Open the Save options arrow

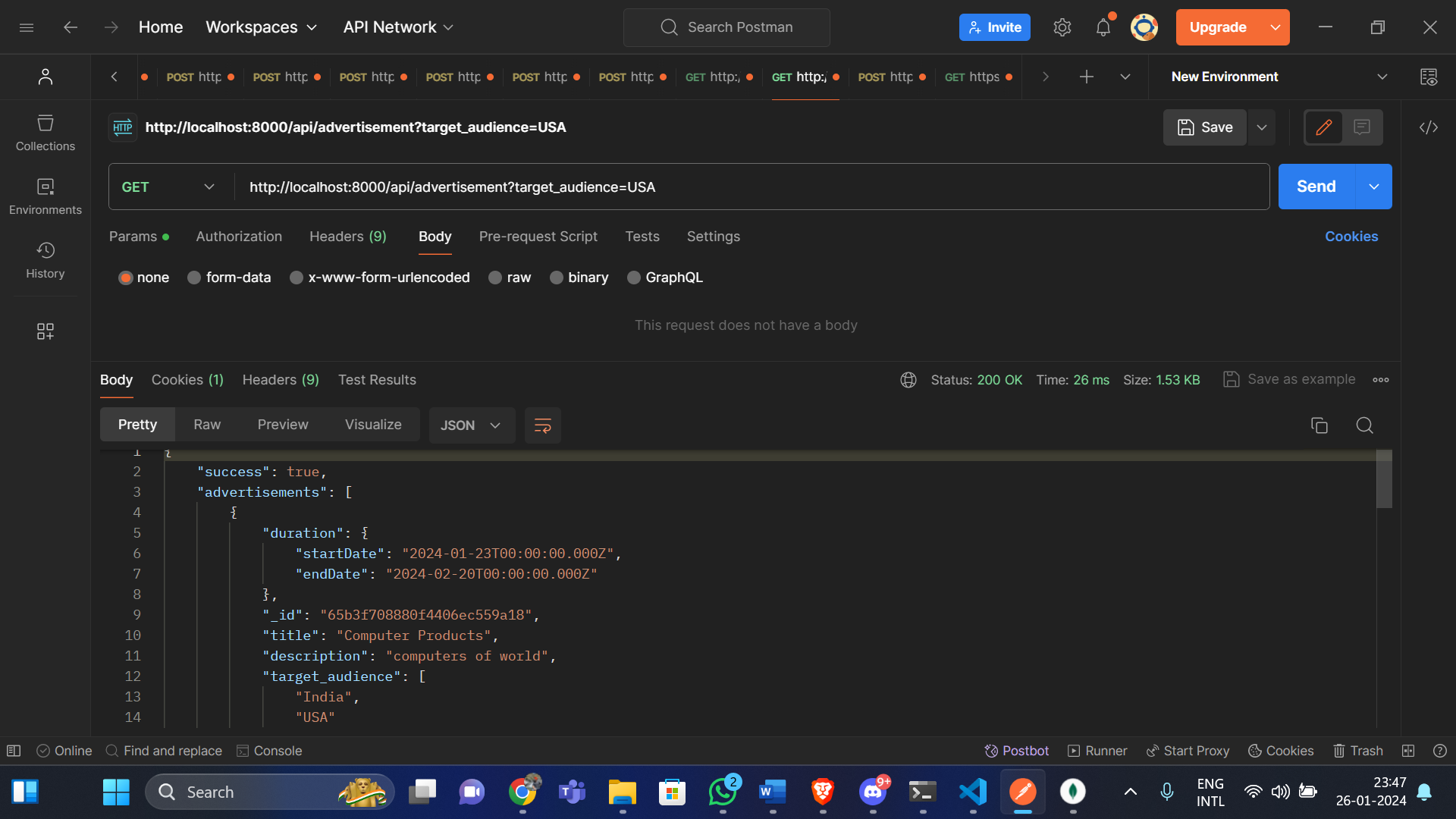click(x=1262, y=127)
